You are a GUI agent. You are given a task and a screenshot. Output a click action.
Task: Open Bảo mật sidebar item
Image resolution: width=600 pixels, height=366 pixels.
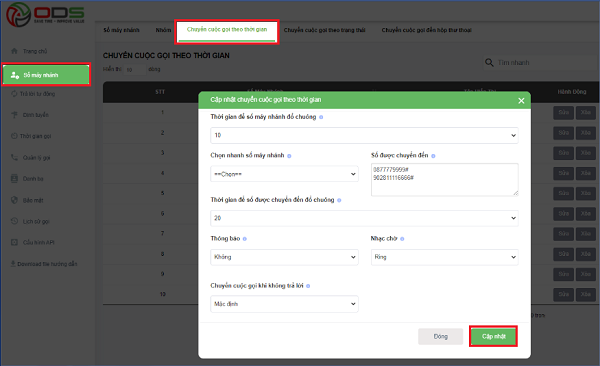[33, 200]
